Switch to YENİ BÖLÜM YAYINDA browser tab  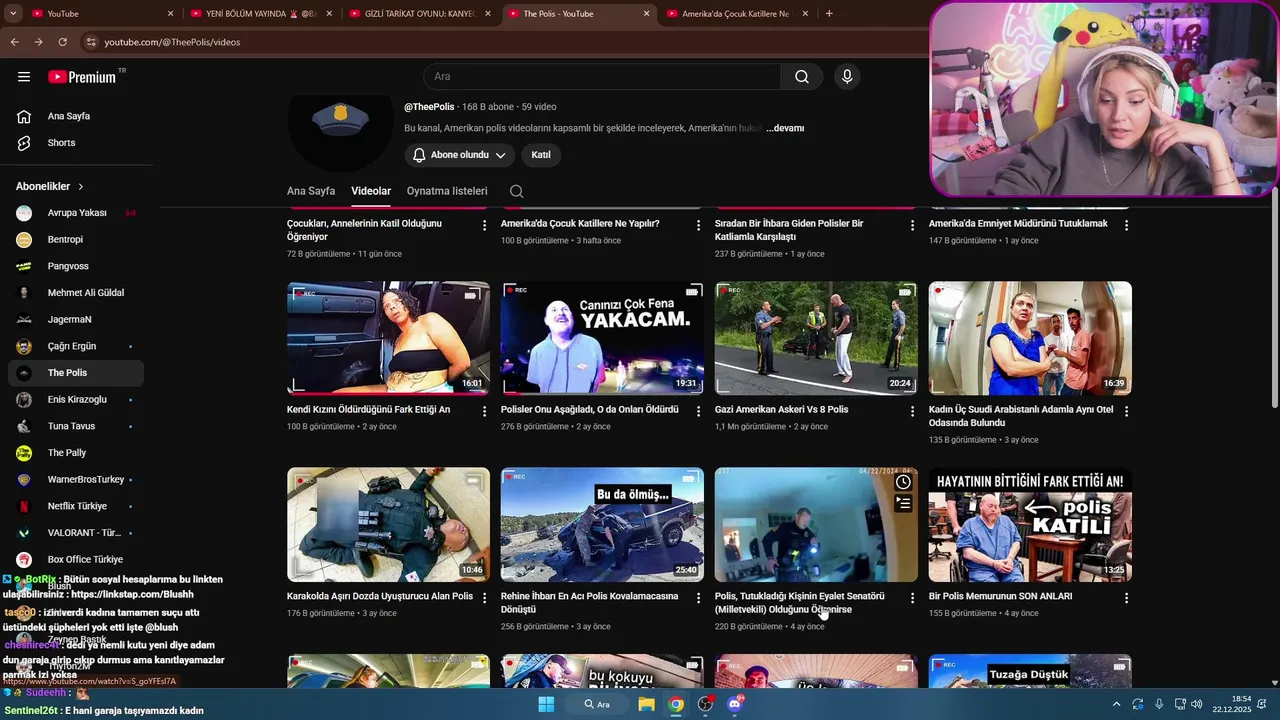pos(260,14)
